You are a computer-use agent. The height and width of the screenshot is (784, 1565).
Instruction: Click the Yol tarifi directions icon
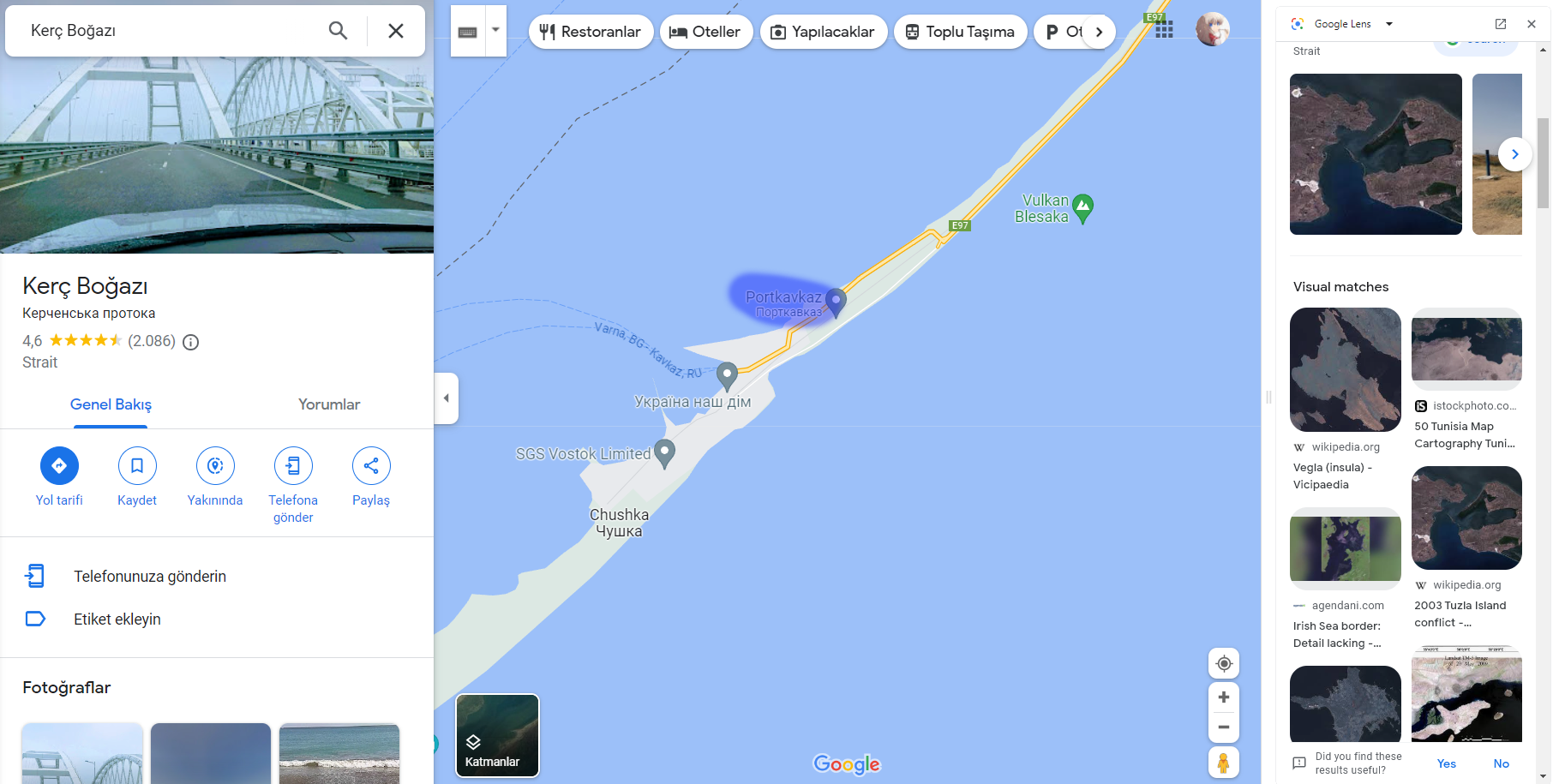59,465
